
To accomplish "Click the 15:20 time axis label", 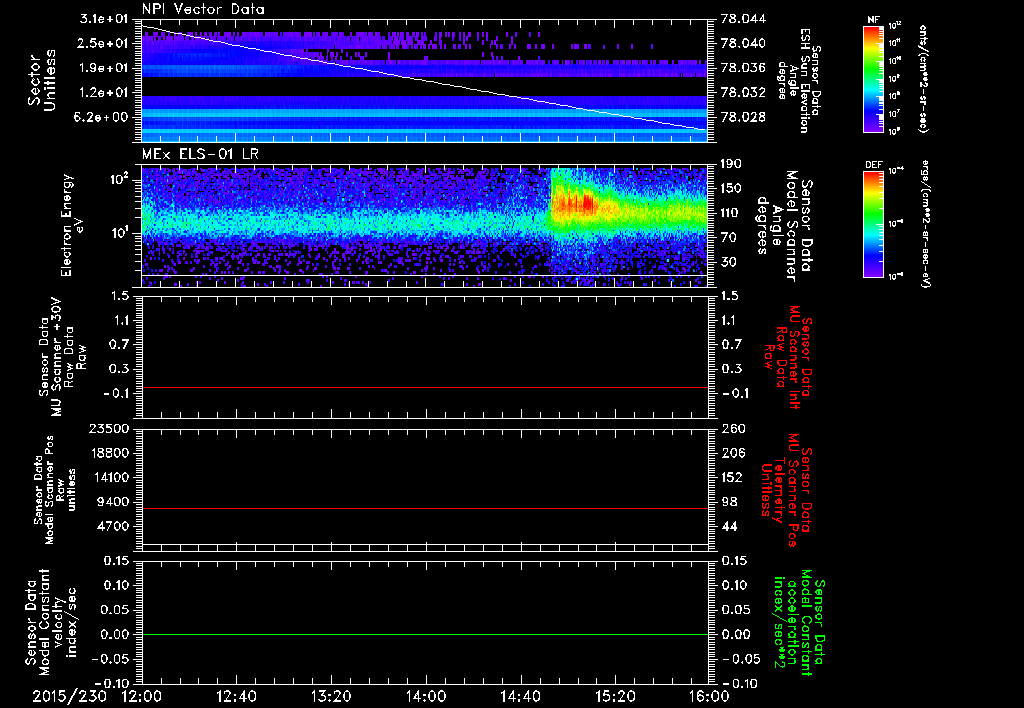I will 615,696.
